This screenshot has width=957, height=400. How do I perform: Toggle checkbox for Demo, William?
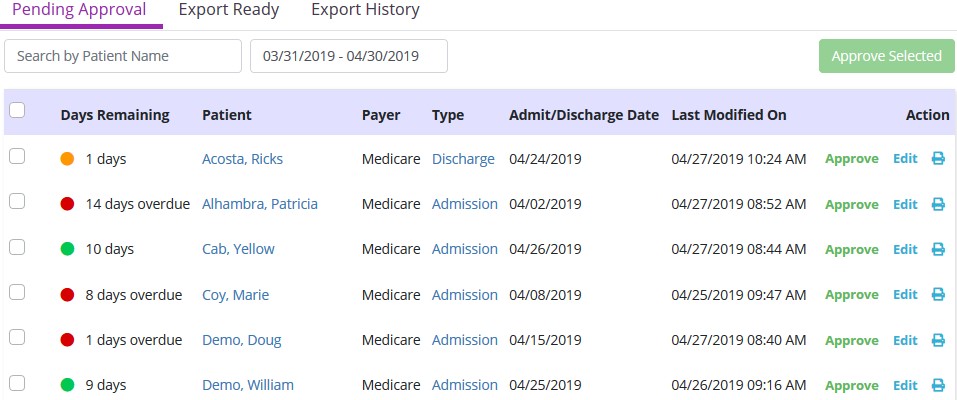(x=17, y=382)
